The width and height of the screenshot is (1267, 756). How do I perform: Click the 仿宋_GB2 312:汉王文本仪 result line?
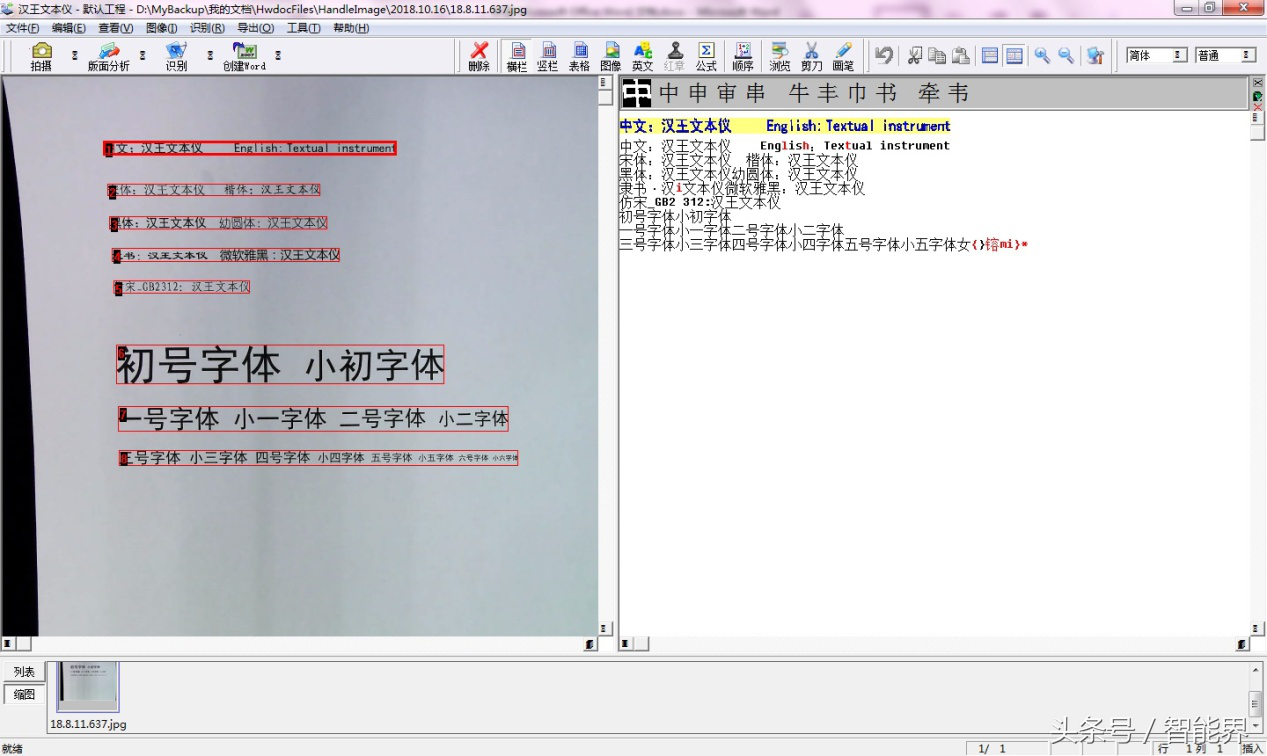(700, 202)
